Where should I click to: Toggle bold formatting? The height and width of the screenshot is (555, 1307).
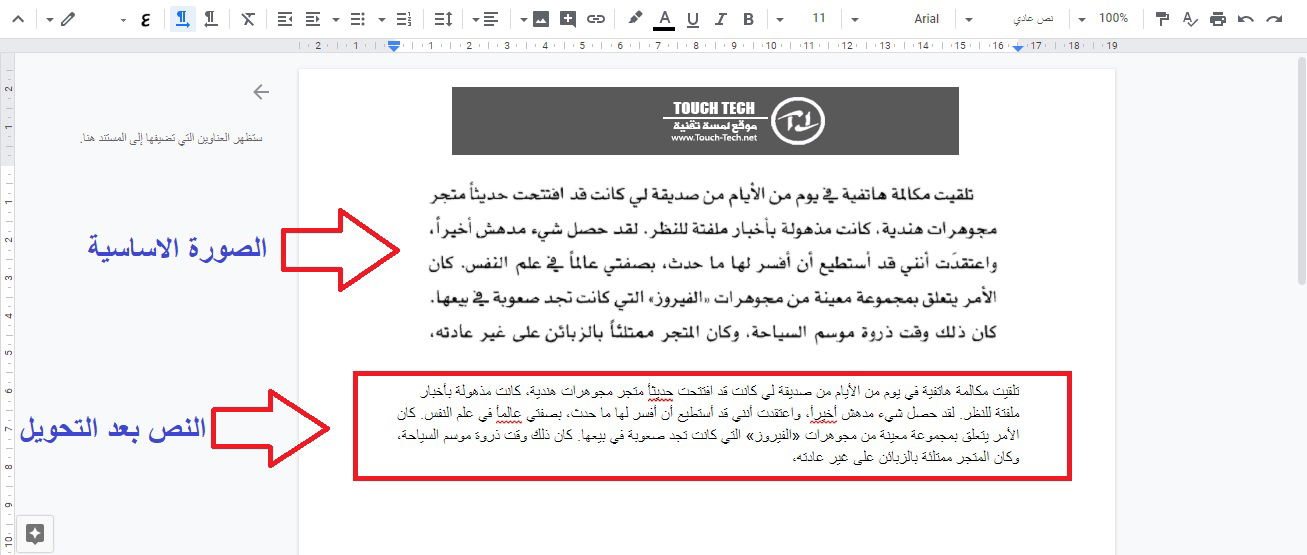pyautogui.click(x=749, y=19)
